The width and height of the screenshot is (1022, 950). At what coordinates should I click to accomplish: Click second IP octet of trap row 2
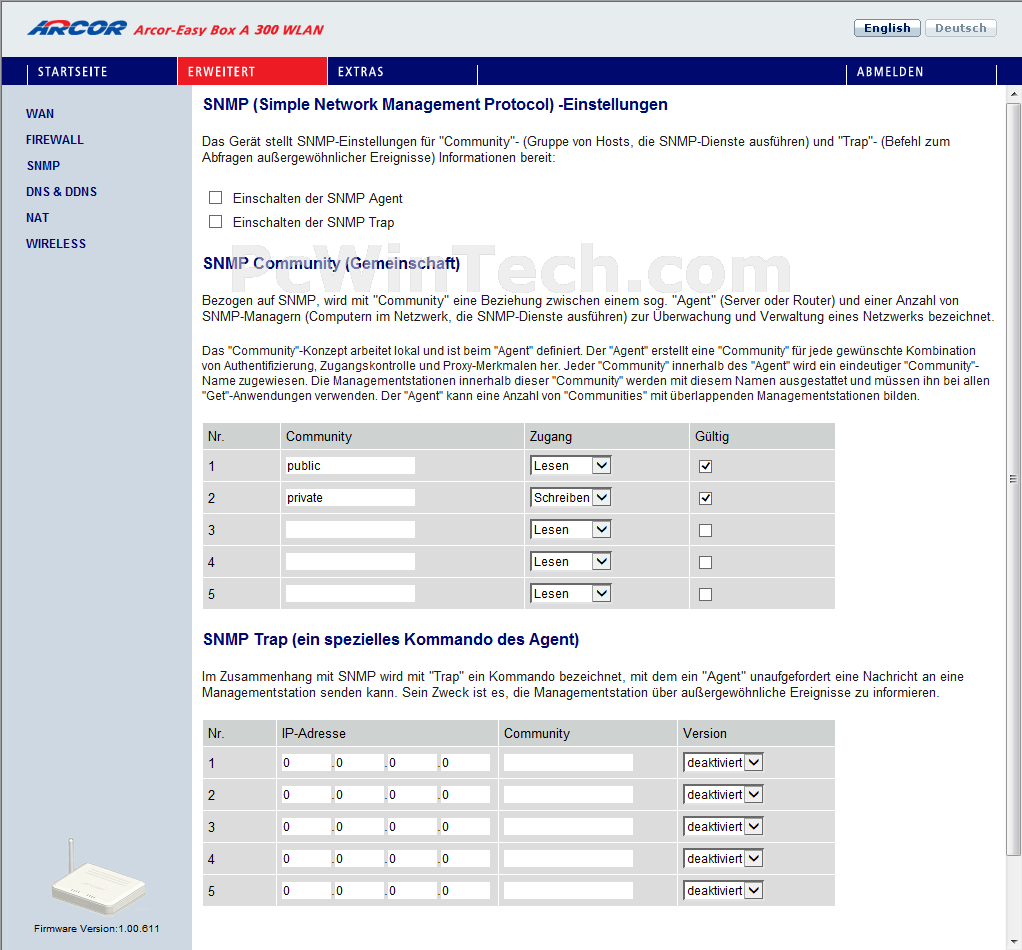point(359,794)
